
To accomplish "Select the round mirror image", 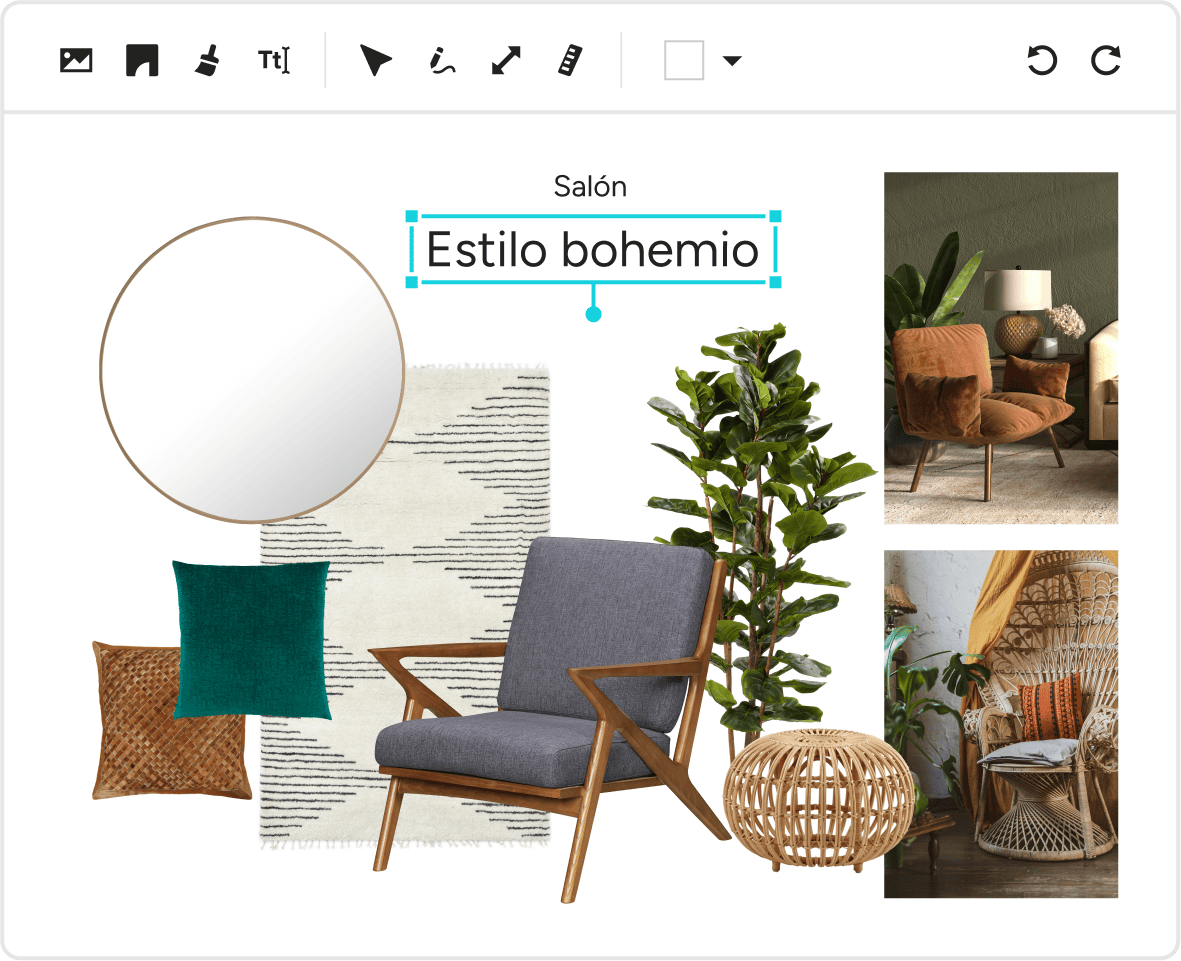I will pos(252,369).
